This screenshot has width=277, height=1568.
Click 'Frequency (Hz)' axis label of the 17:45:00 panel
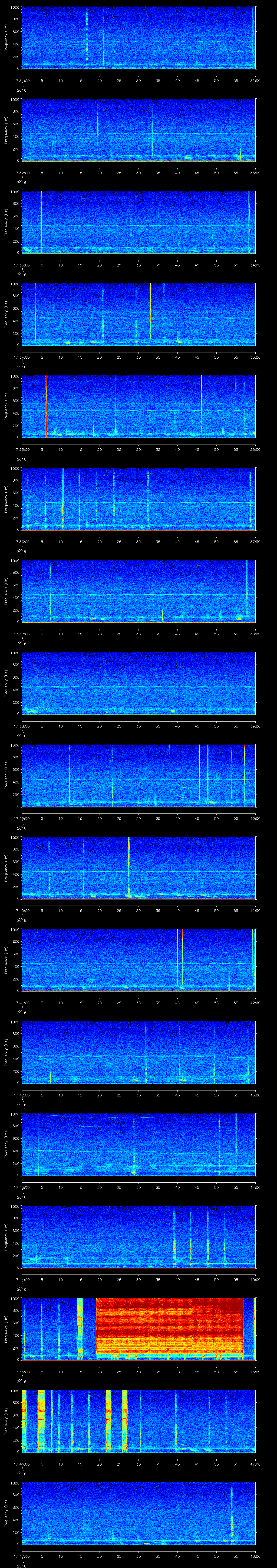click(6, 1329)
